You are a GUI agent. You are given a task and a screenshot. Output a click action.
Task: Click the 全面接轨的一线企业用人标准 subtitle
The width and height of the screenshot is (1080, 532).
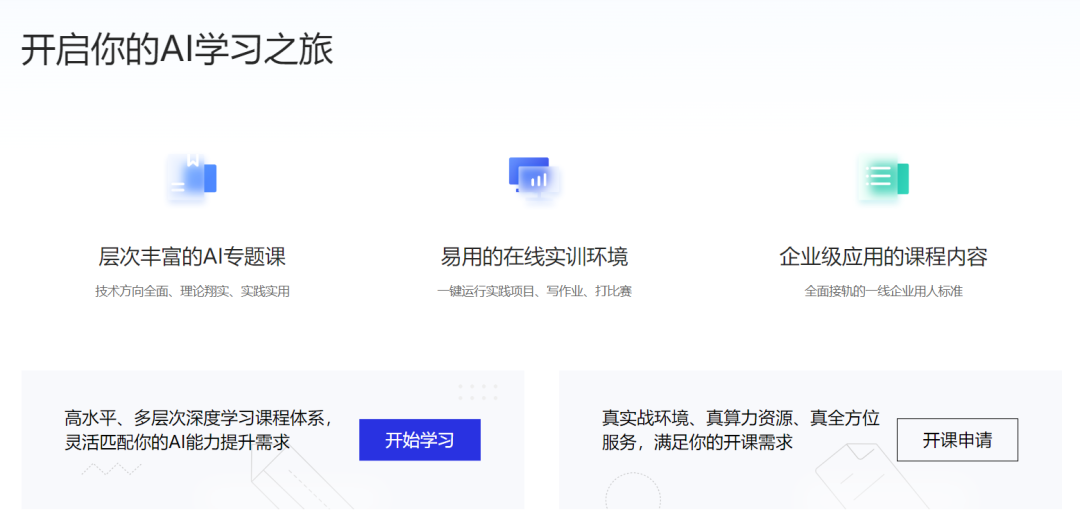pyautogui.click(x=883, y=292)
